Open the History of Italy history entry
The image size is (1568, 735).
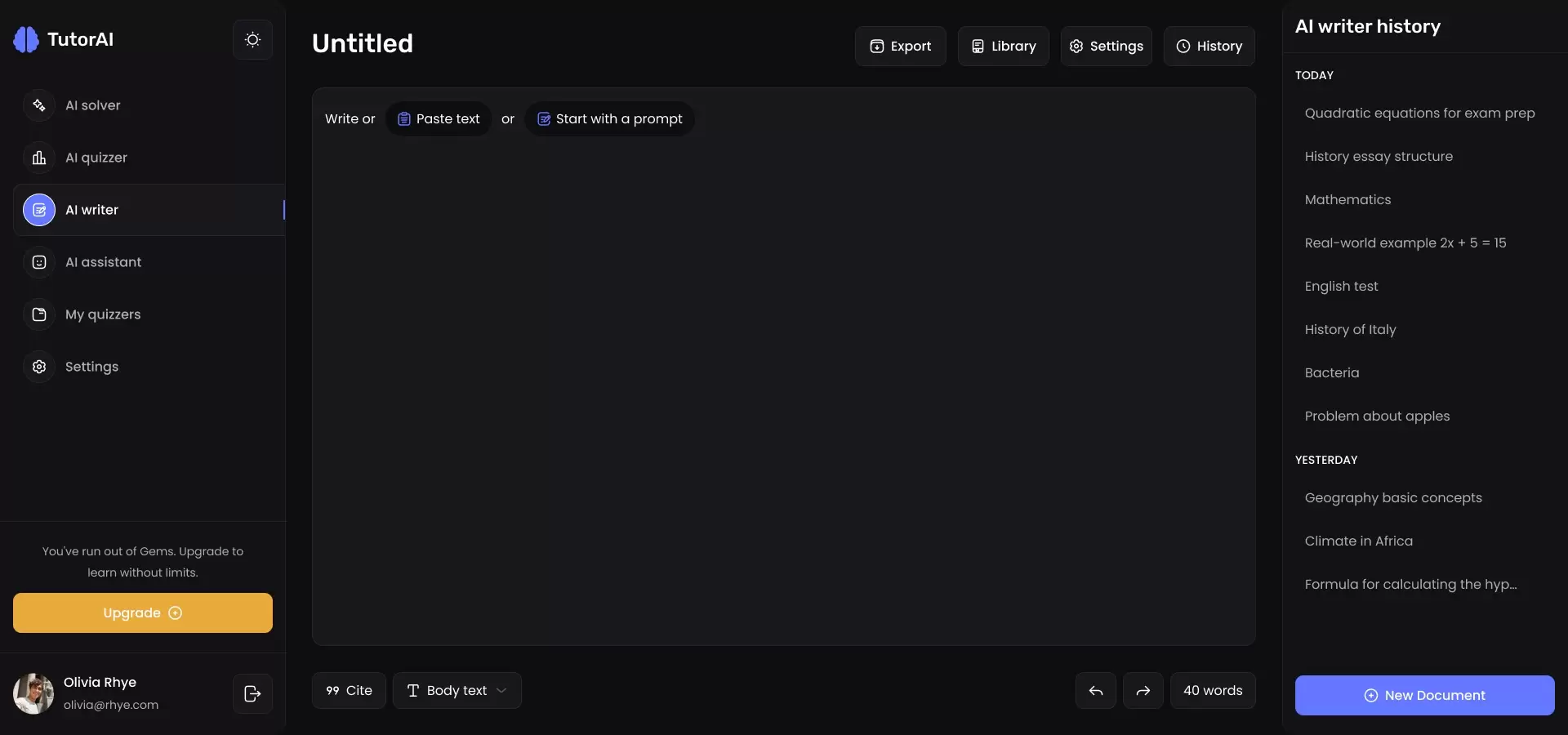[x=1350, y=330]
